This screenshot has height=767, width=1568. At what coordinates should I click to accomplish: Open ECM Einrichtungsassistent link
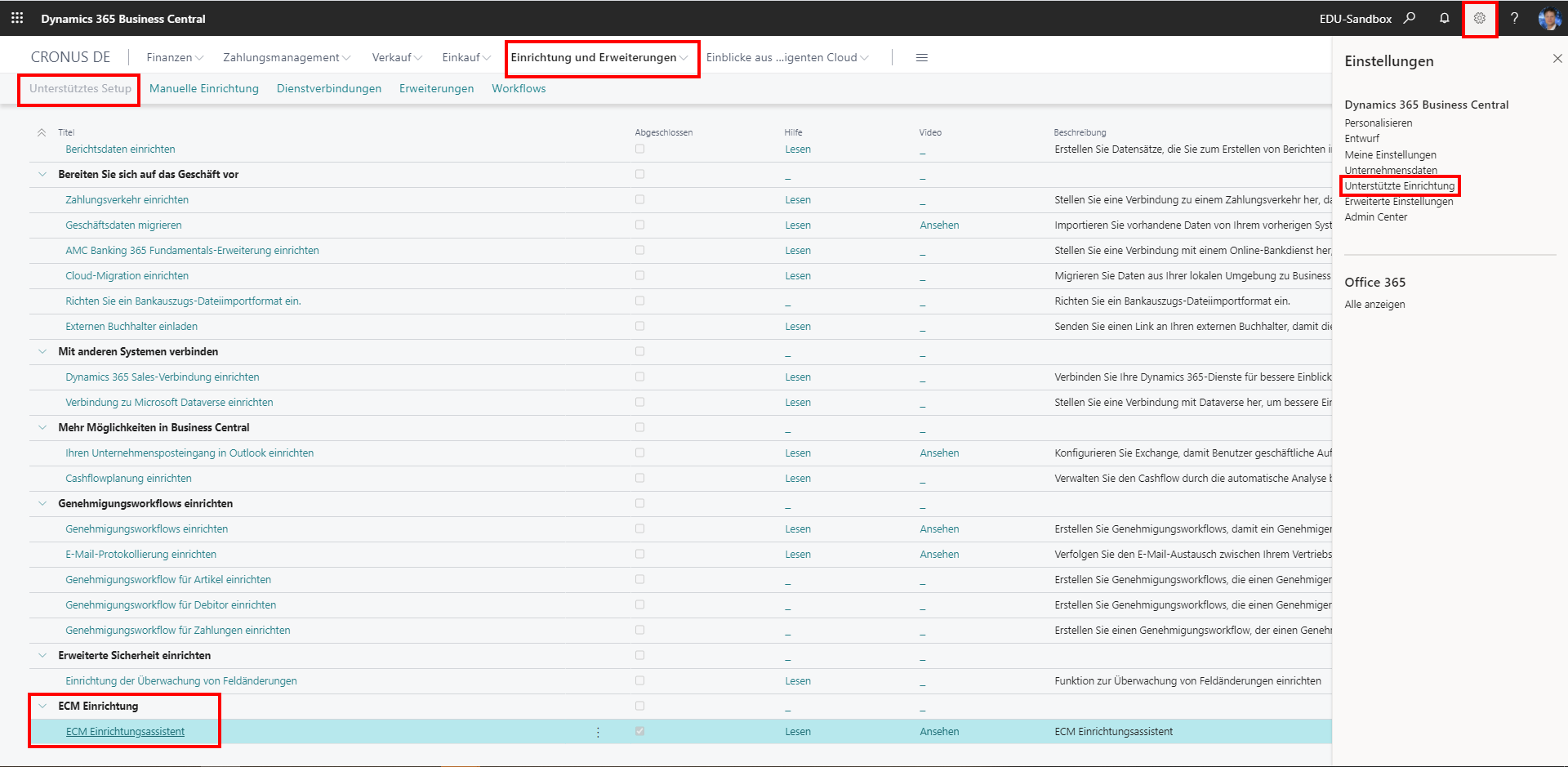(x=125, y=731)
